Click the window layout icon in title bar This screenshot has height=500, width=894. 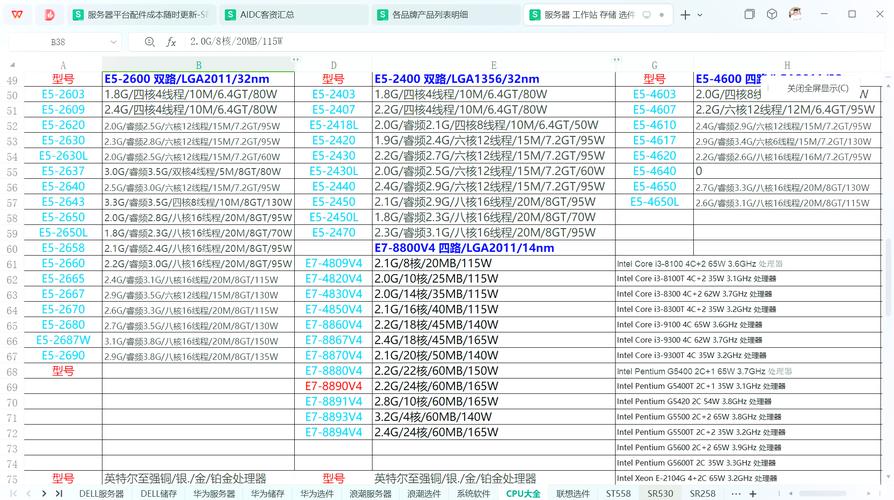(749, 15)
